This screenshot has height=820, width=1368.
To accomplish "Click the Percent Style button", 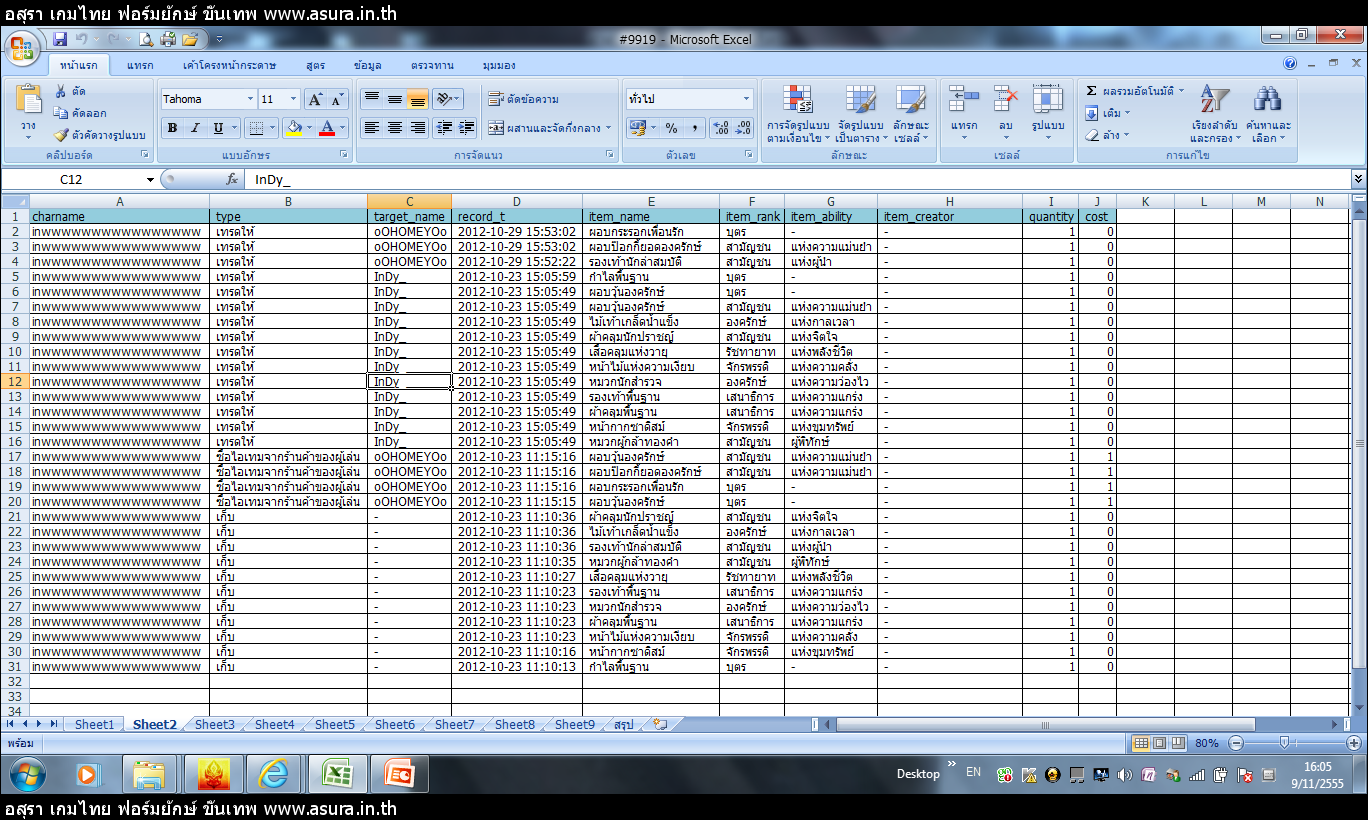I will point(671,128).
